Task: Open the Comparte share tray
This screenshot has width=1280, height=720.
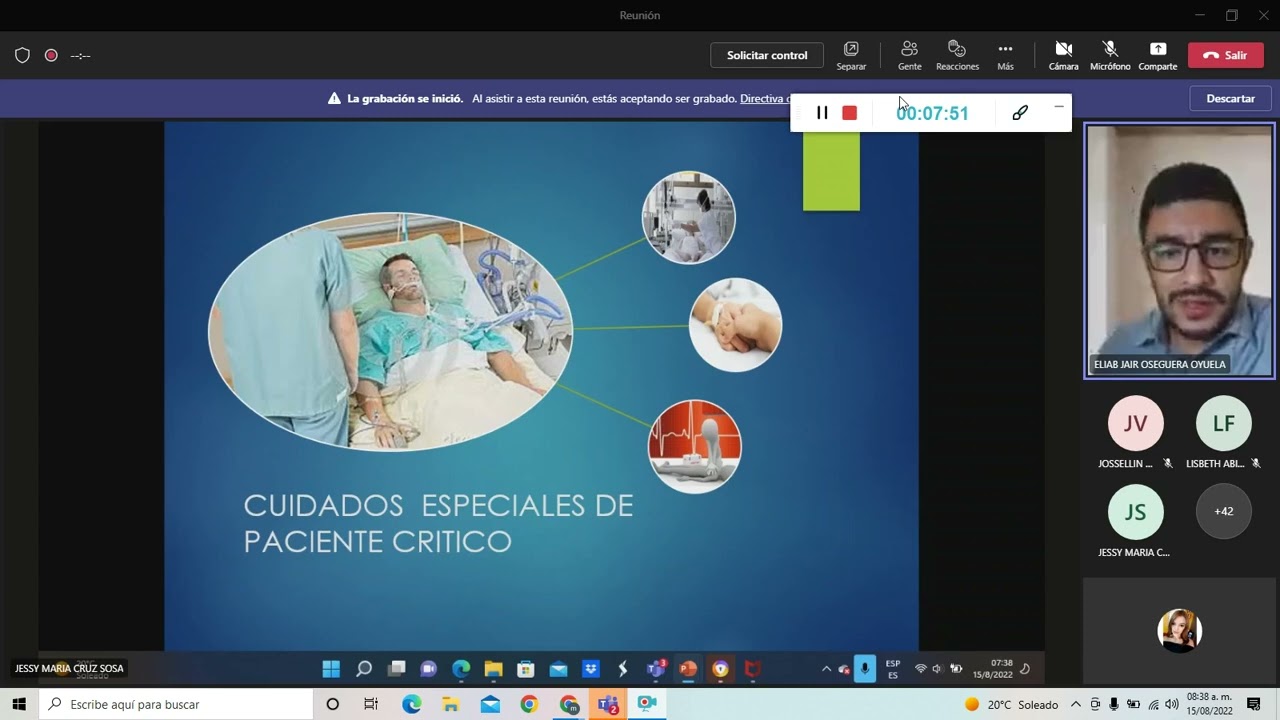Action: [x=1158, y=55]
